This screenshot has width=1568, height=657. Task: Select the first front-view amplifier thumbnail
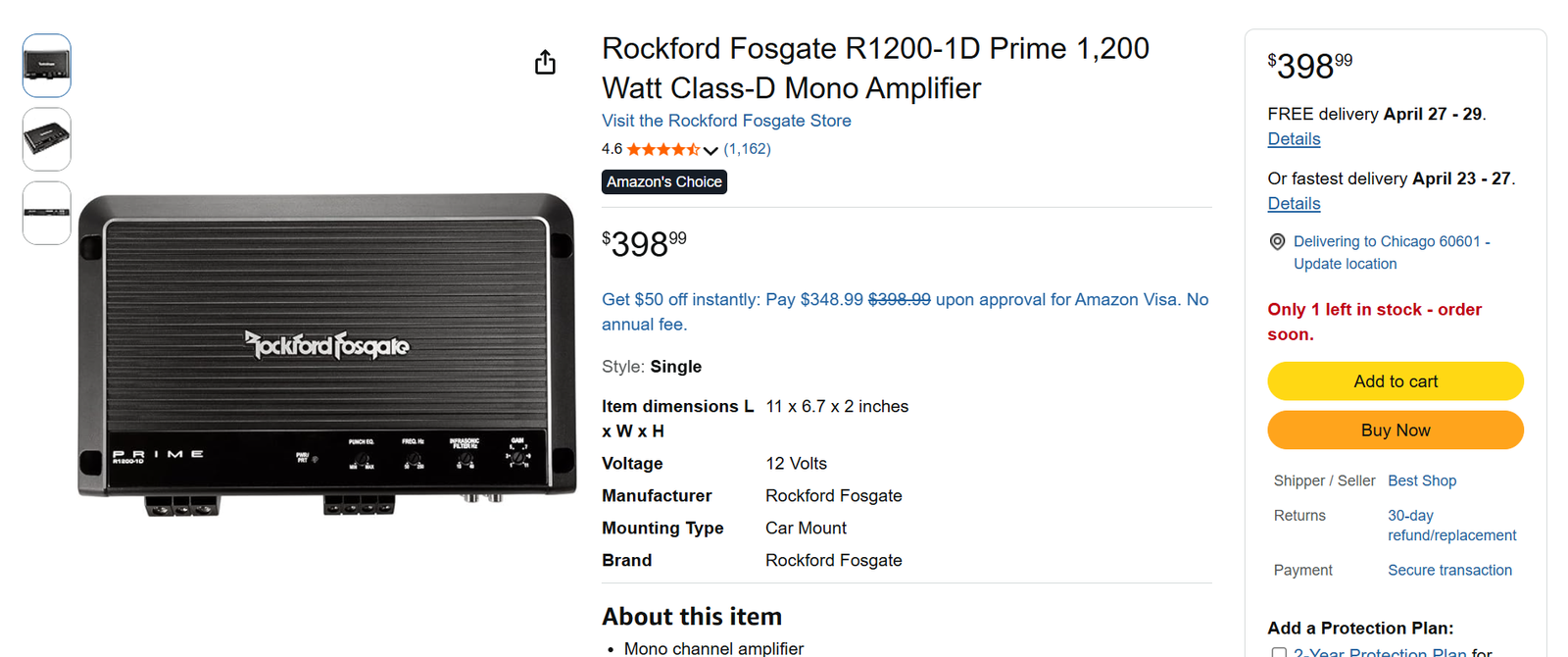[47, 66]
